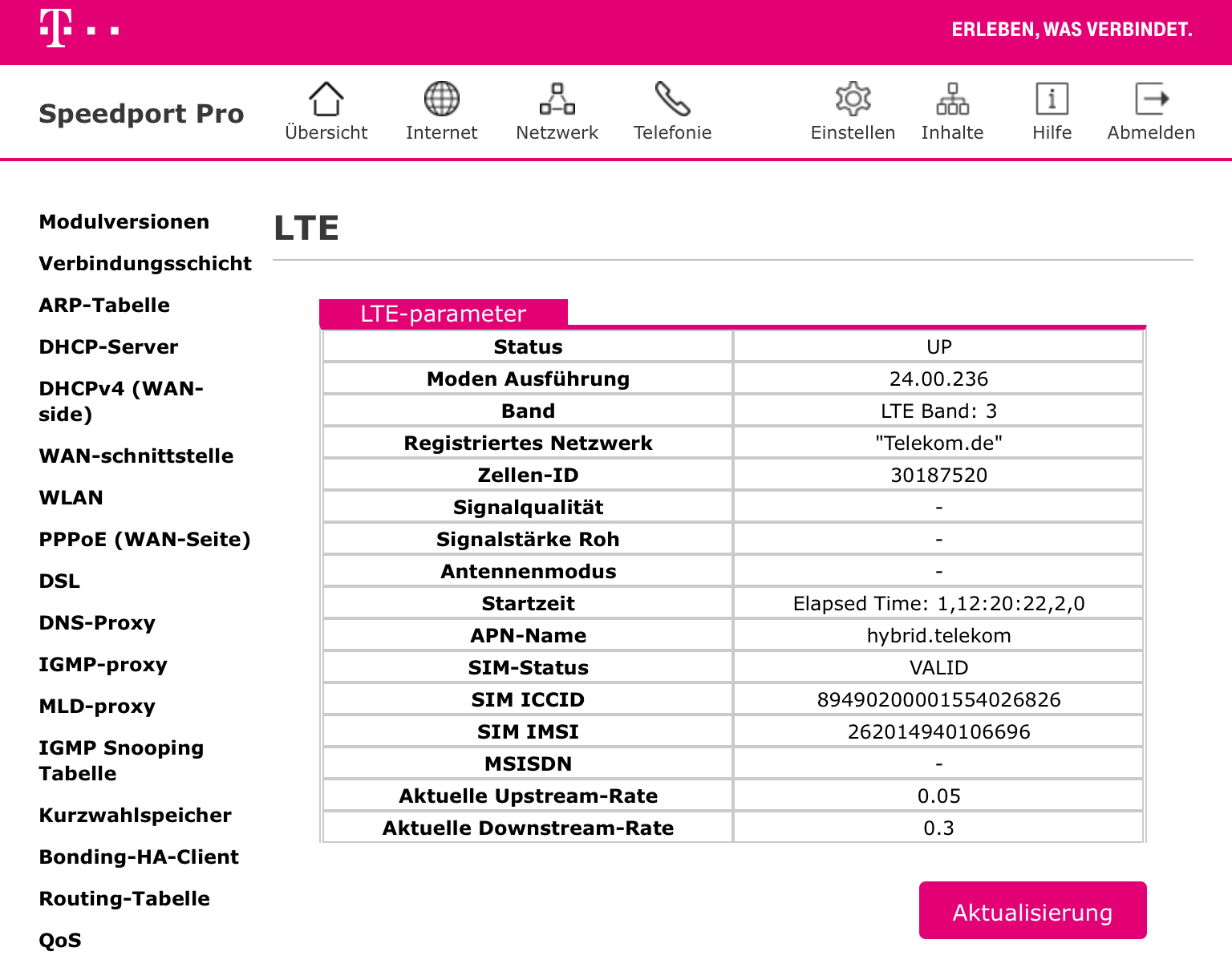
Task: Click the upstream rate value 0.05
Action: (938, 796)
